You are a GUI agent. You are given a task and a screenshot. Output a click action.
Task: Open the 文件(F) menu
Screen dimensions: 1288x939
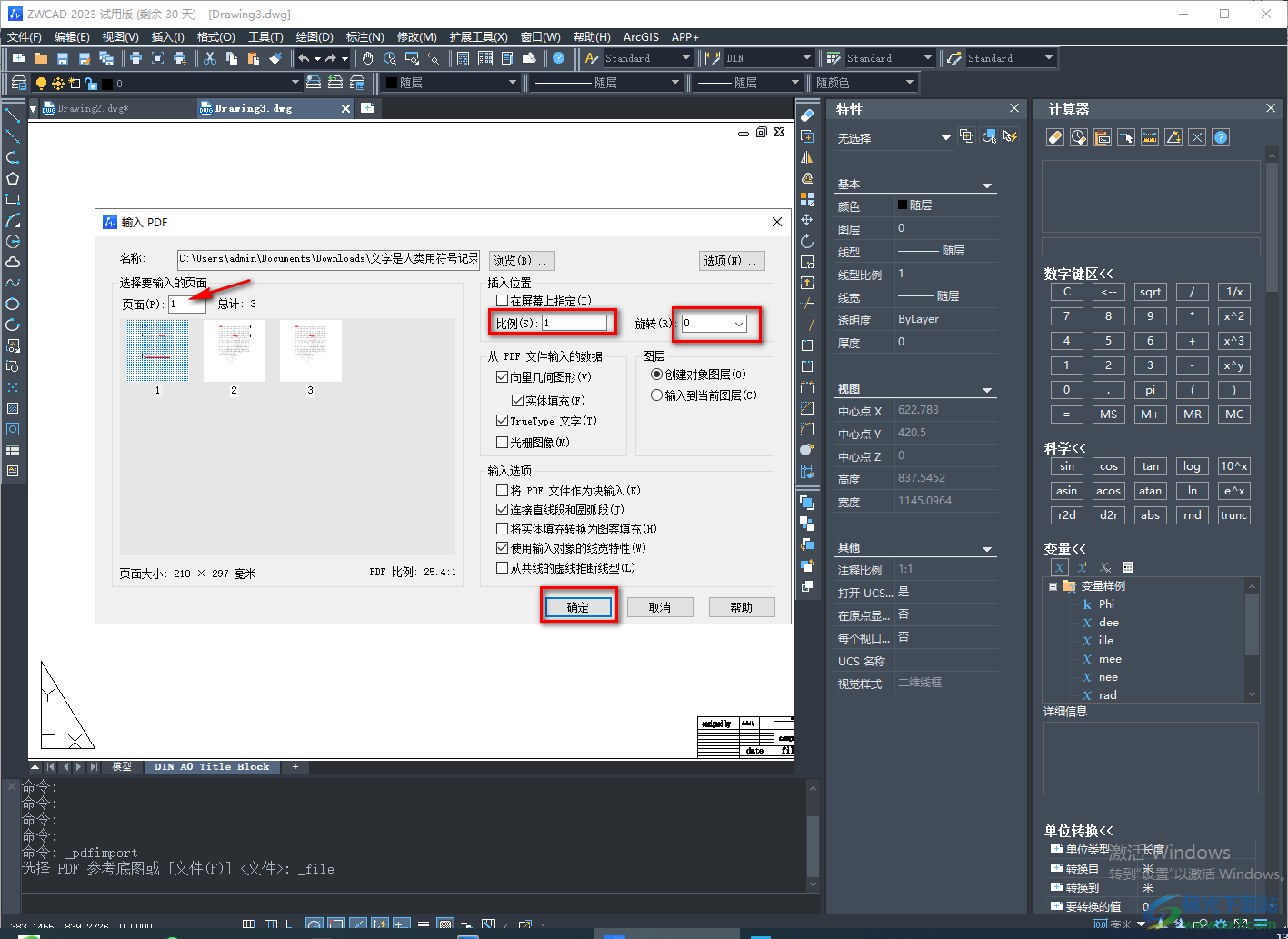tap(25, 37)
